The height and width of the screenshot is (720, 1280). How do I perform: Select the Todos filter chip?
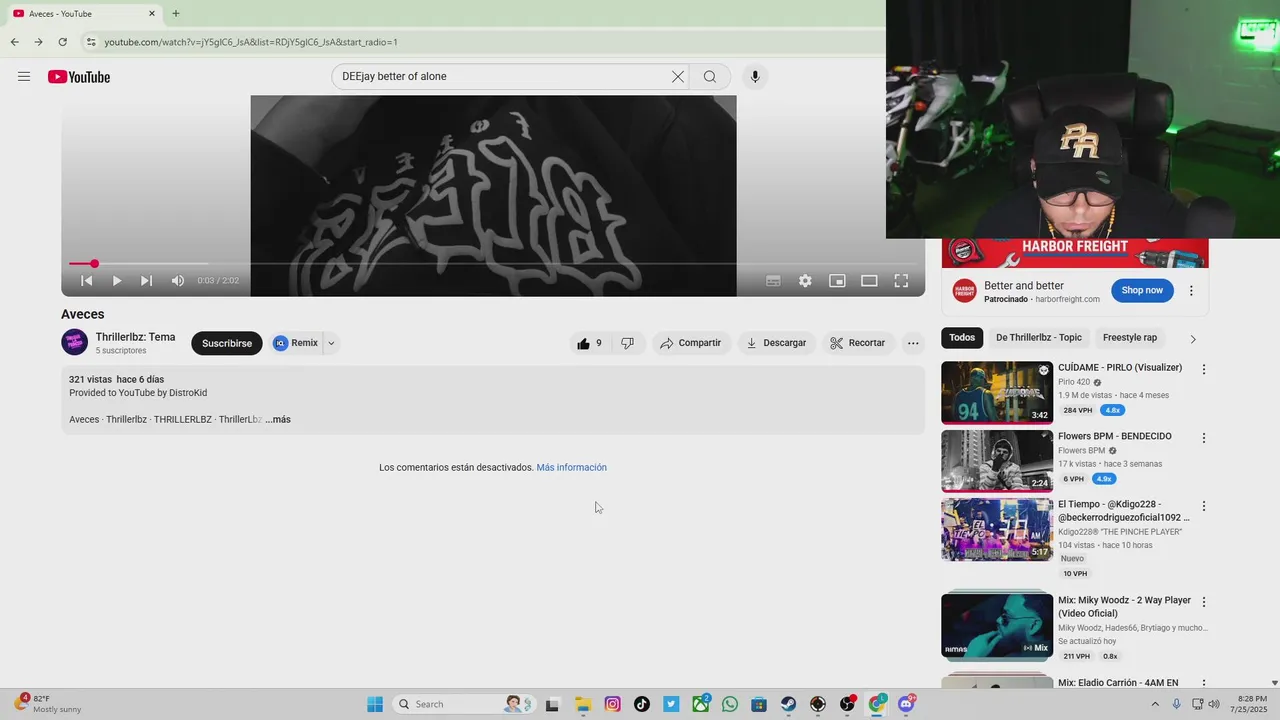coord(962,338)
